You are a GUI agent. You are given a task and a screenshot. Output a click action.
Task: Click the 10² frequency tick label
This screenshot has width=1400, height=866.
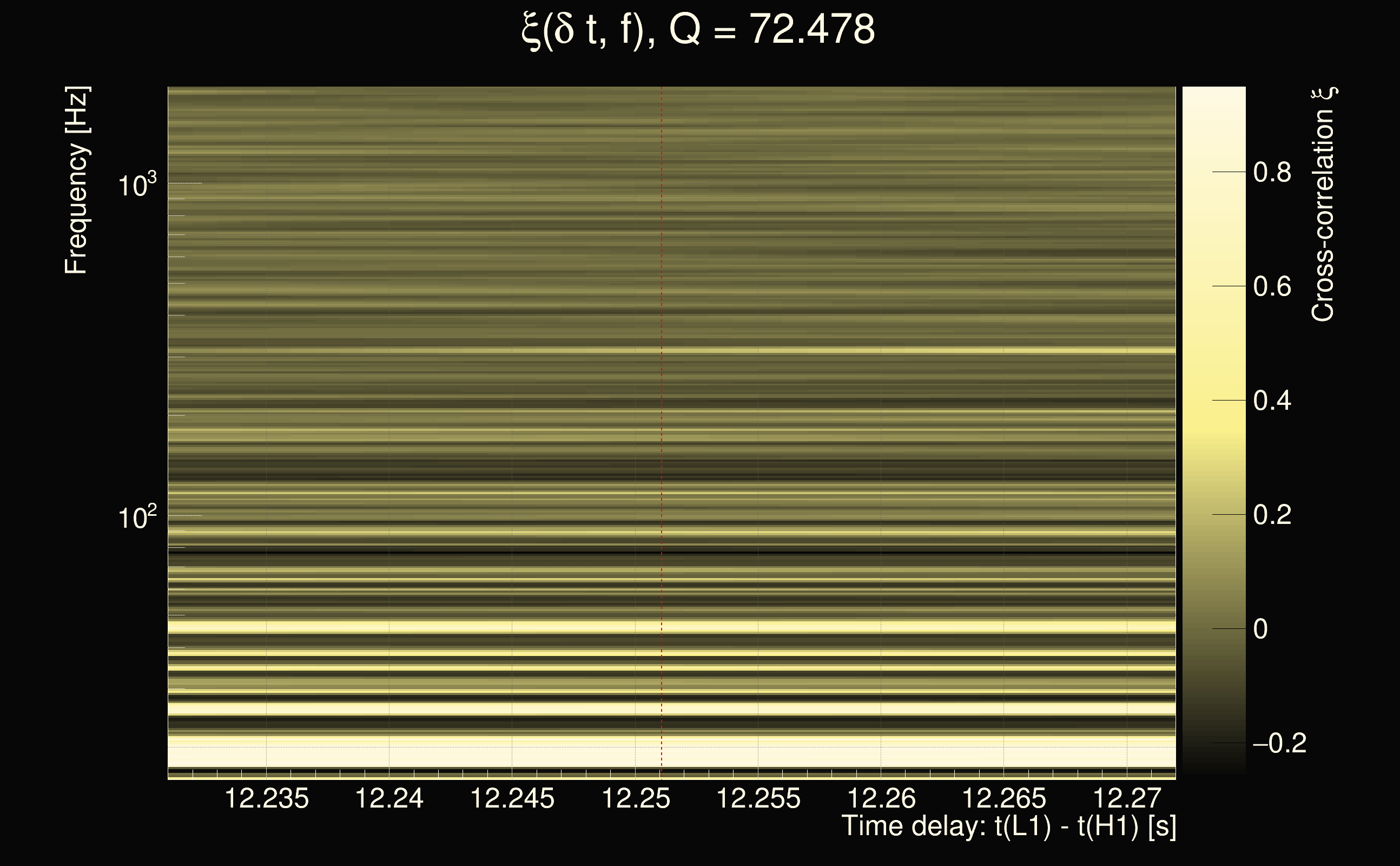click(x=137, y=517)
